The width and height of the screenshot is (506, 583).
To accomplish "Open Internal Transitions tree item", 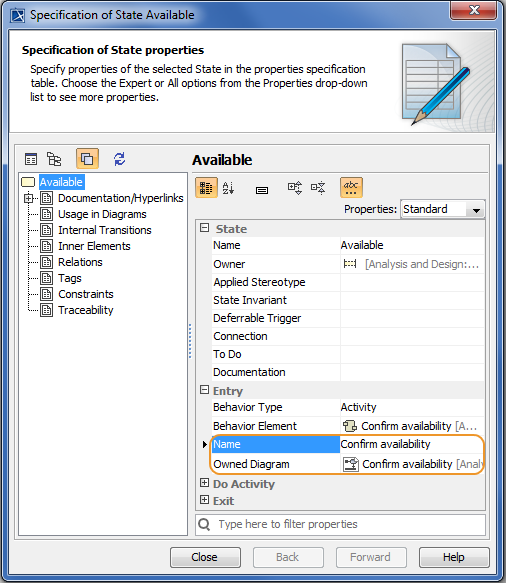I will (x=104, y=230).
